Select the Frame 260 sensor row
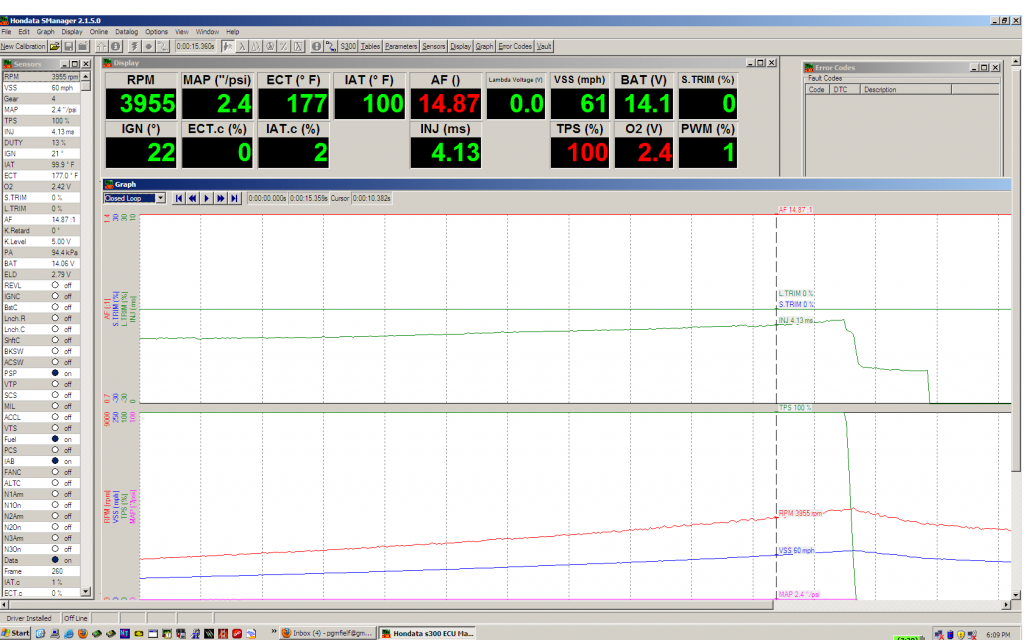The width and height of the screenshot is (1024, 640). pyautogui.click(x=40, y=571)
